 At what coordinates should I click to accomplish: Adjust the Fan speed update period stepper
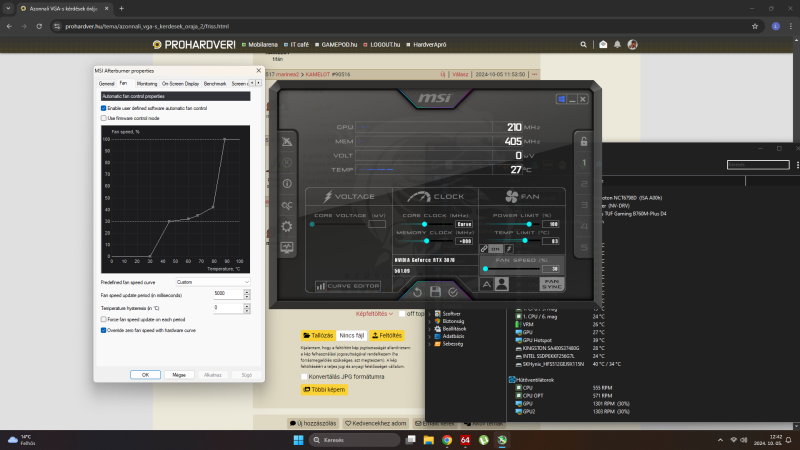247,294
